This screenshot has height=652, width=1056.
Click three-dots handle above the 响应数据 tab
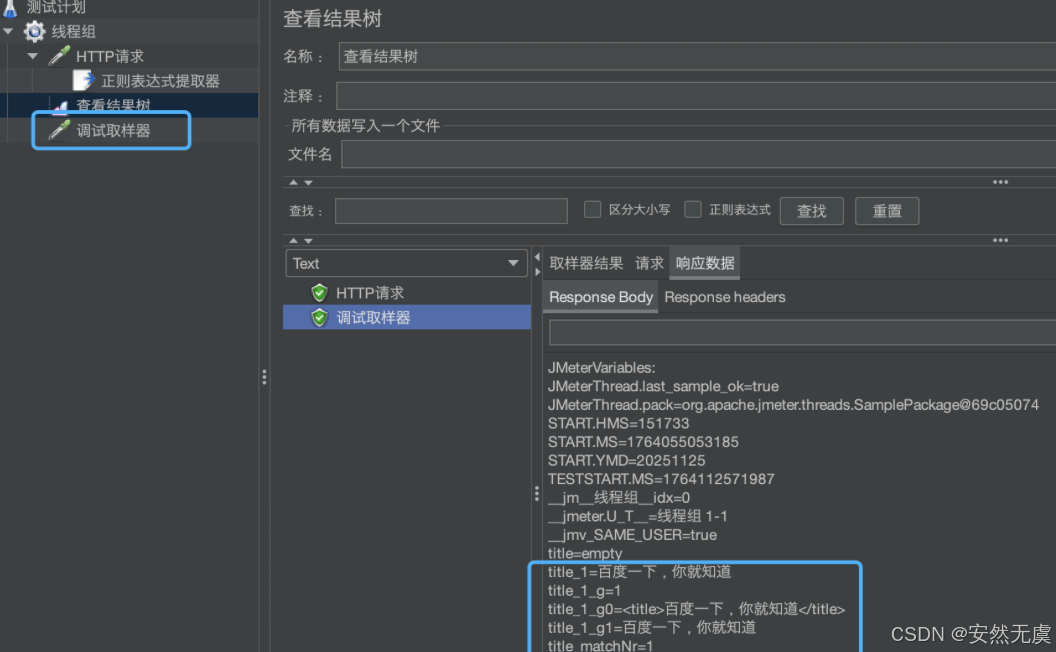(1000, 240)
